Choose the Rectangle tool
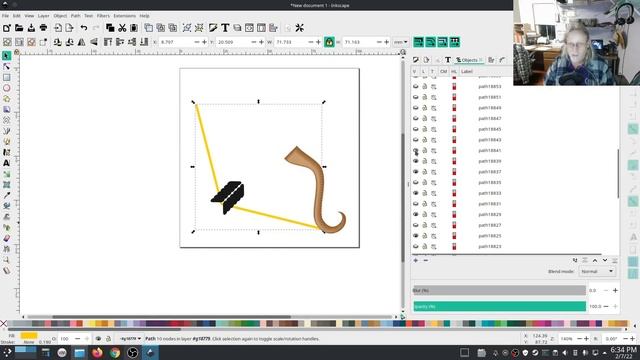The width and height of the screenshot is (640, 360). click(x=7, y=77)
